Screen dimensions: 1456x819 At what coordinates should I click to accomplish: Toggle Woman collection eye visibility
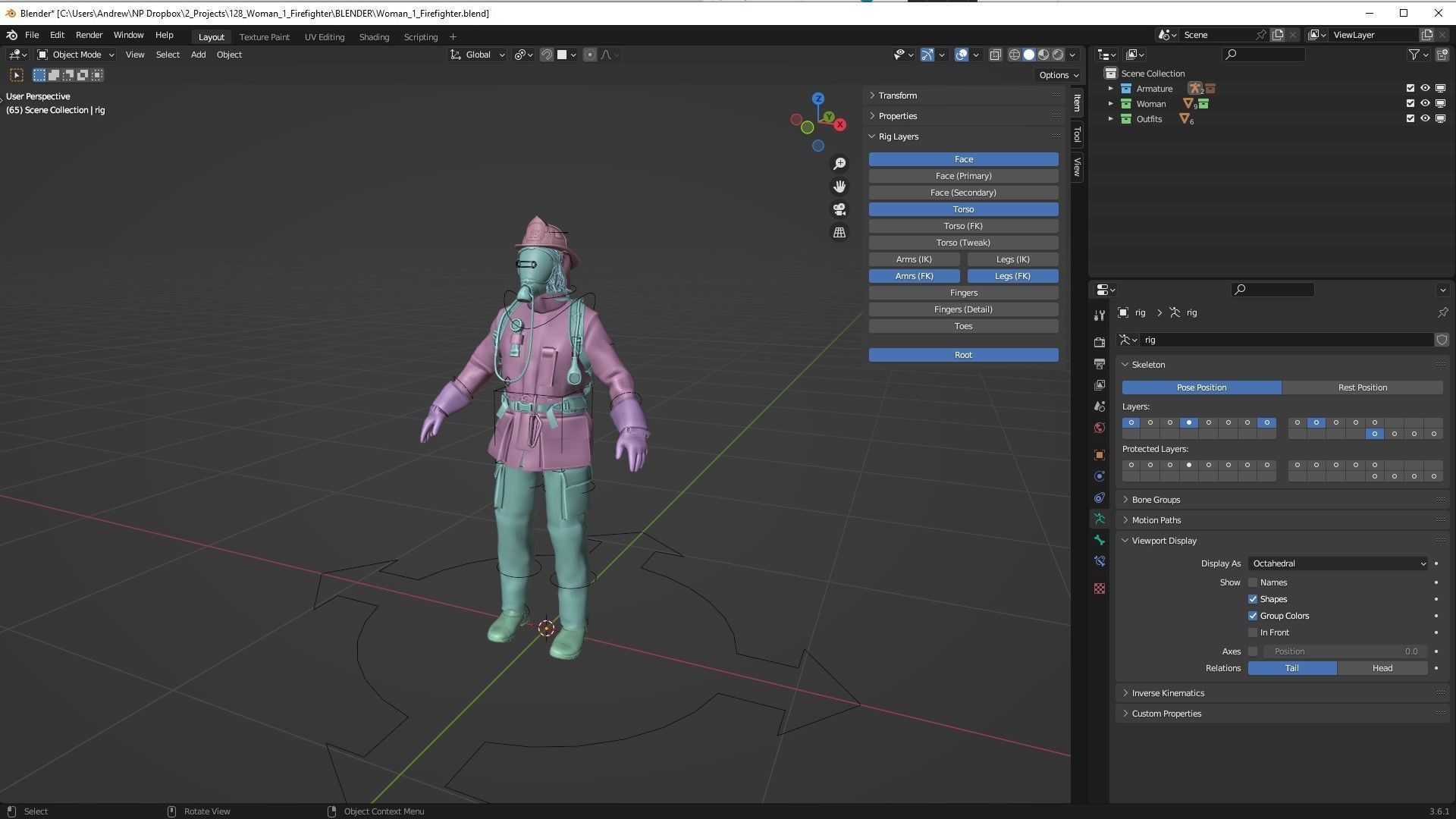pyautogui.click(x=1425, y=104)
